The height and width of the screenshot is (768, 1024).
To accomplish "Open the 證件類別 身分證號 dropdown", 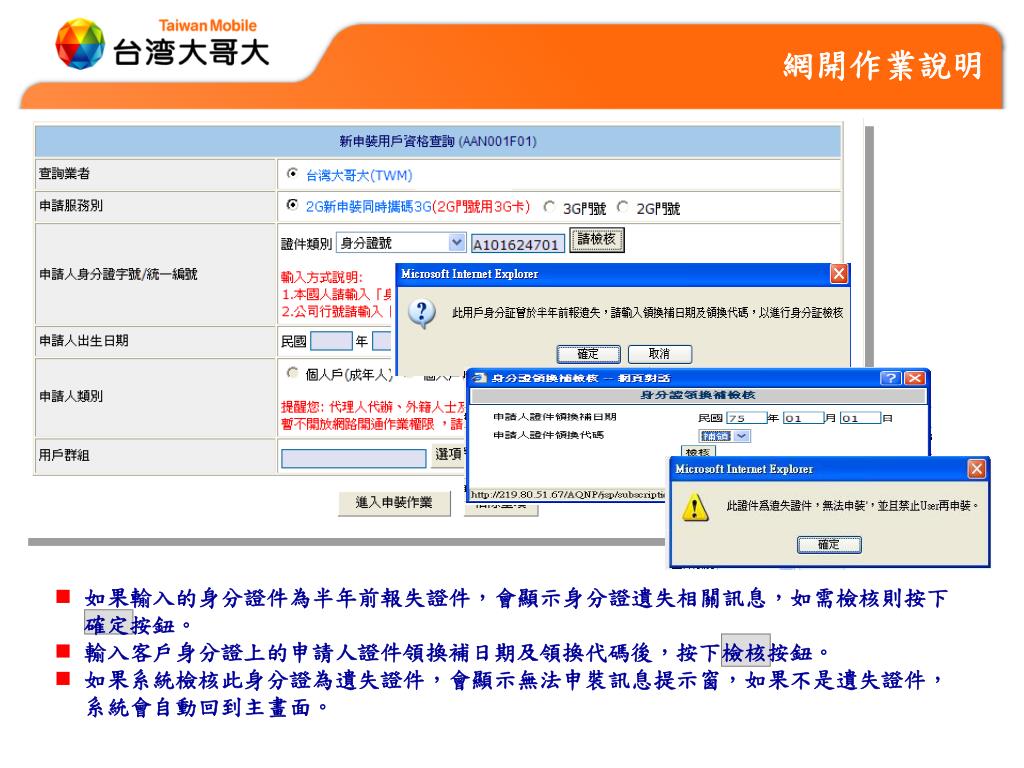I will [x=401, y=242].
